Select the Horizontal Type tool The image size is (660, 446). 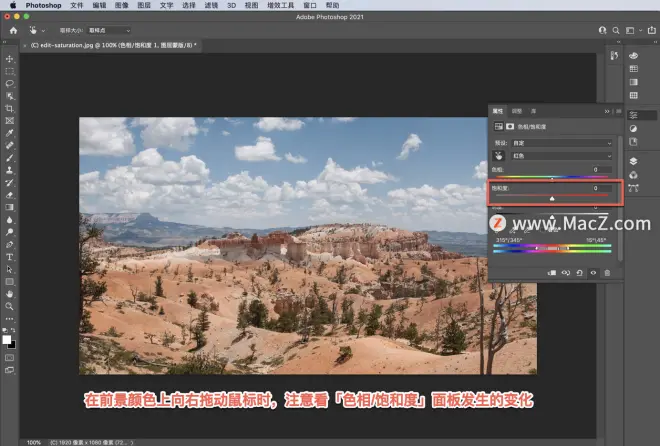[9, 257]
